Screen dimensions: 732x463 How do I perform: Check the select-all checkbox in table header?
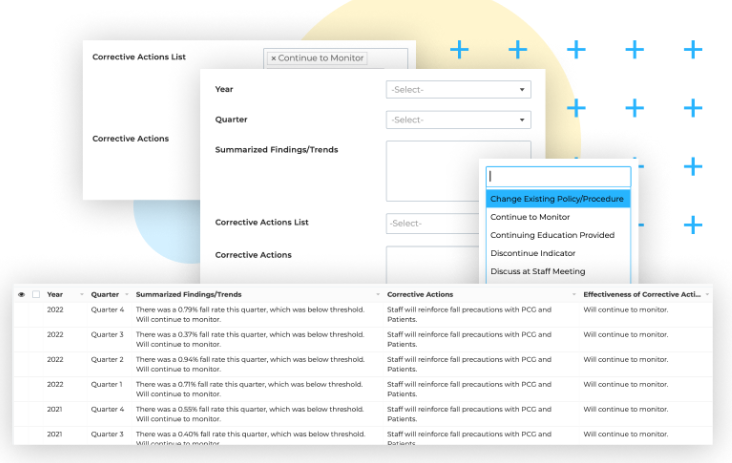pyautogui.click(x=36, y=295)
